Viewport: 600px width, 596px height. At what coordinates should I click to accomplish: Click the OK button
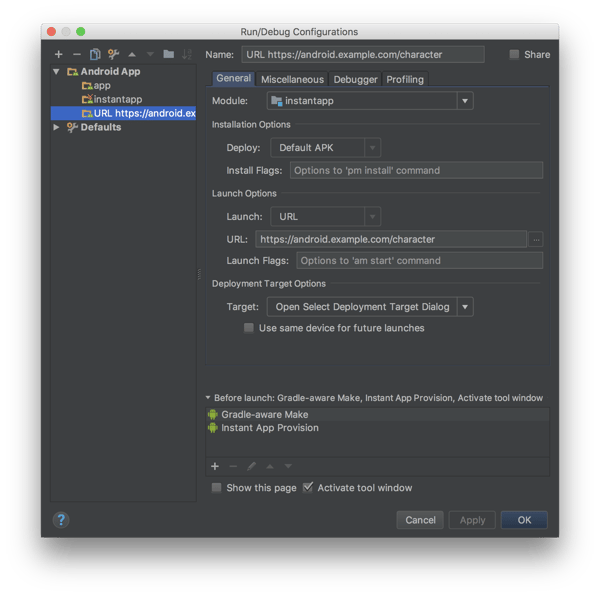click(524, 520)
